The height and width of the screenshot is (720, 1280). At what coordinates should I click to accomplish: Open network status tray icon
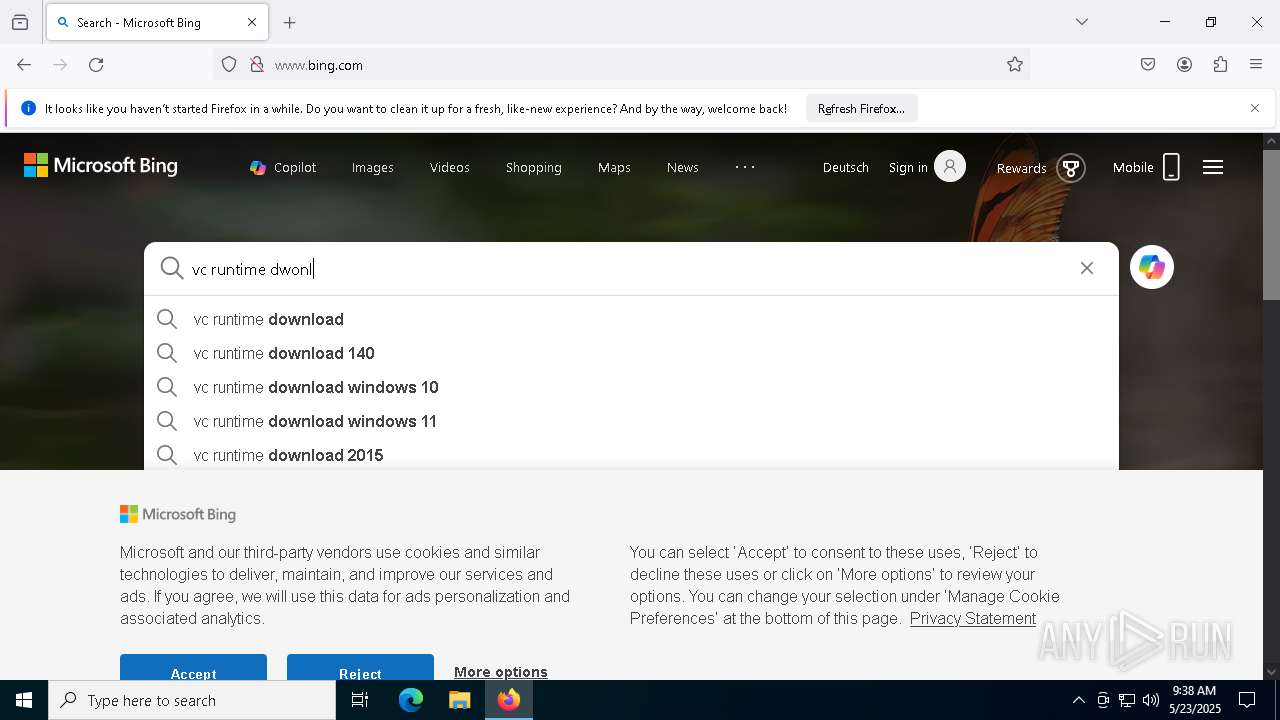1127,700
